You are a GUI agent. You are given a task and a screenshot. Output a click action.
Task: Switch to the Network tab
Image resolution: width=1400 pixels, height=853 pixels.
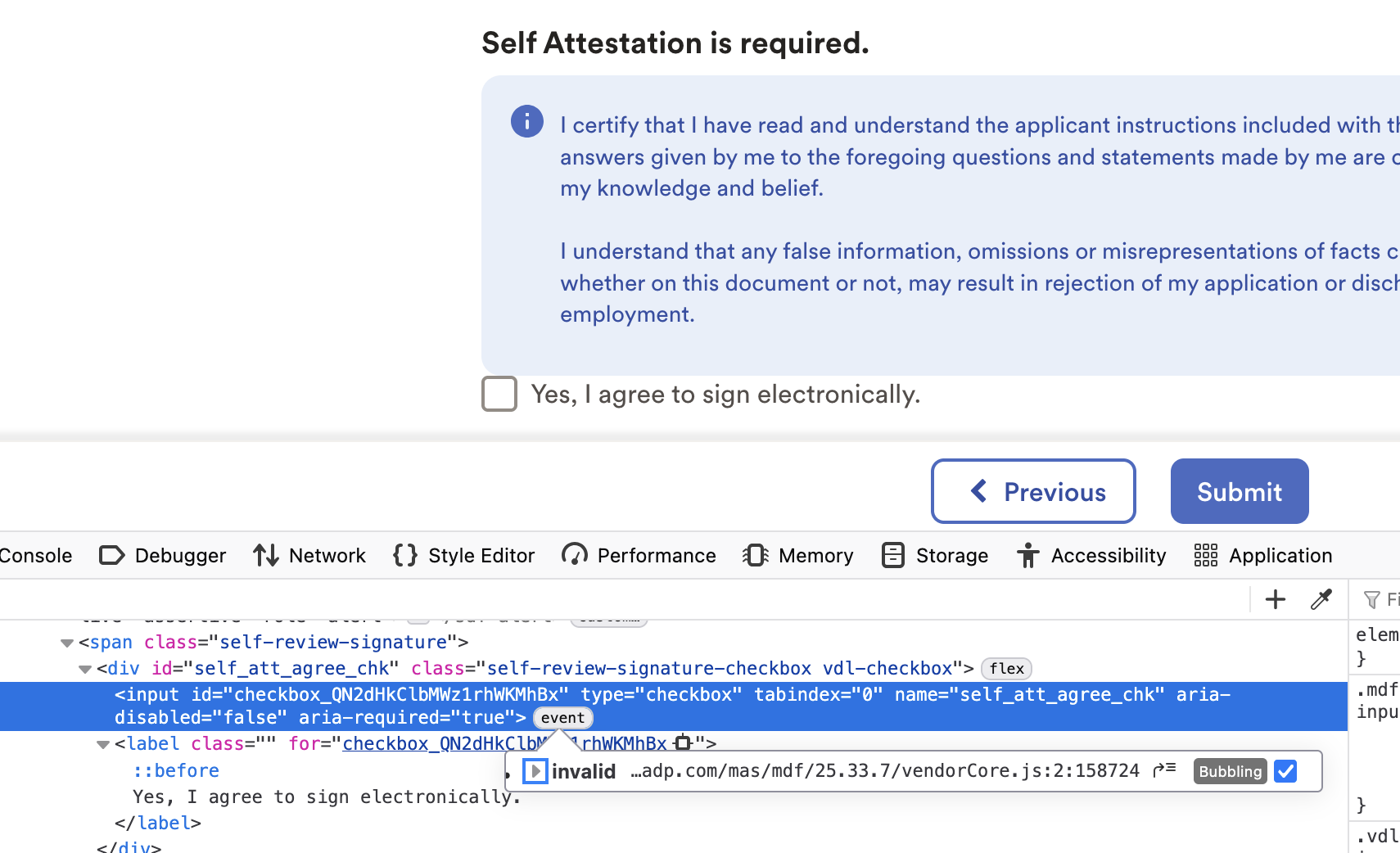pos(309,555)
